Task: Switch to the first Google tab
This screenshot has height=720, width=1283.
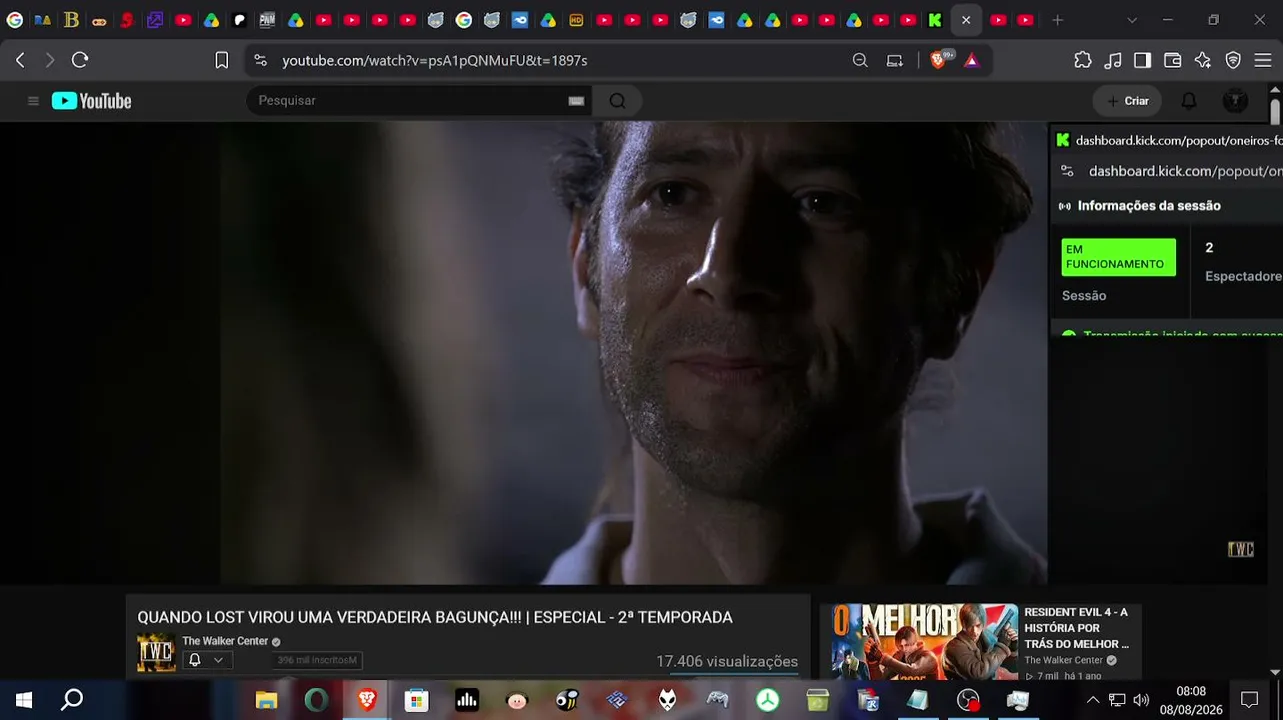Action: (15, 20)
